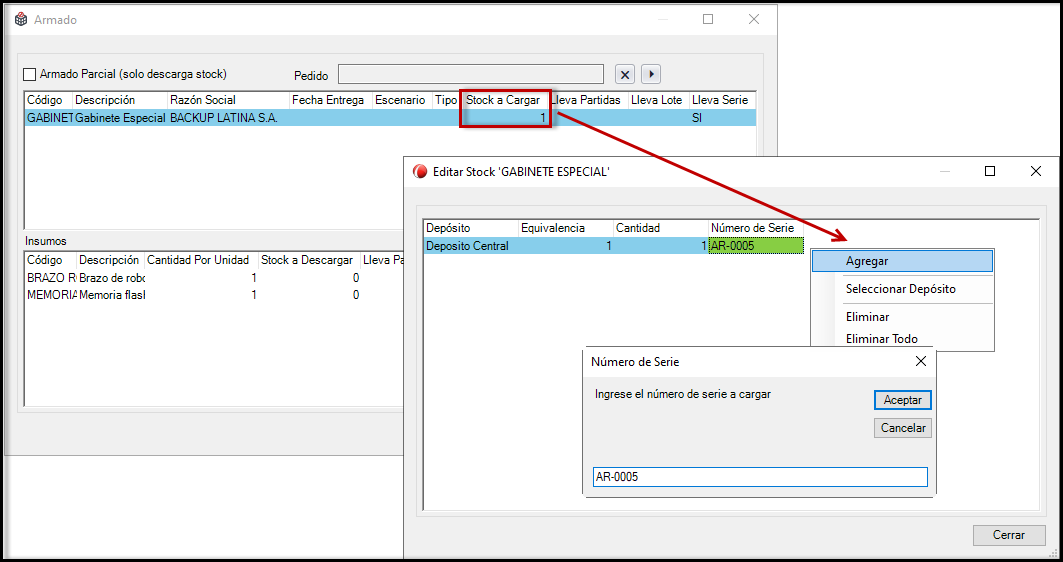Viewport: 1063px width, 562px height.
Task: Click the Depósito column header
Action: (x=471, y=228)
